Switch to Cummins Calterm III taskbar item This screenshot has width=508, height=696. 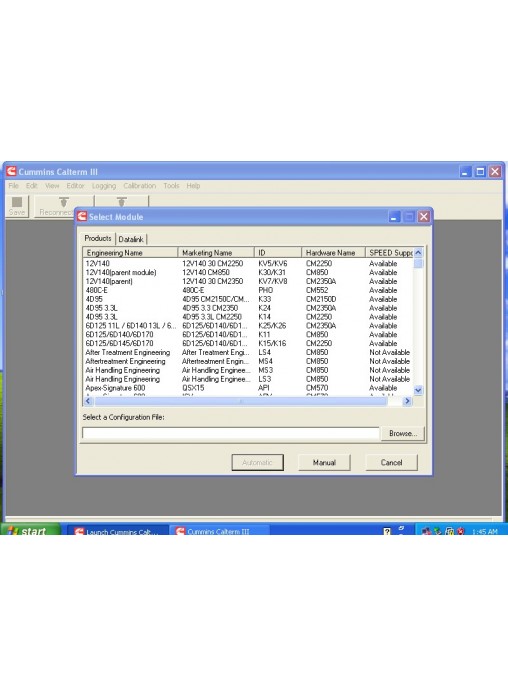[x=219, y=531]
